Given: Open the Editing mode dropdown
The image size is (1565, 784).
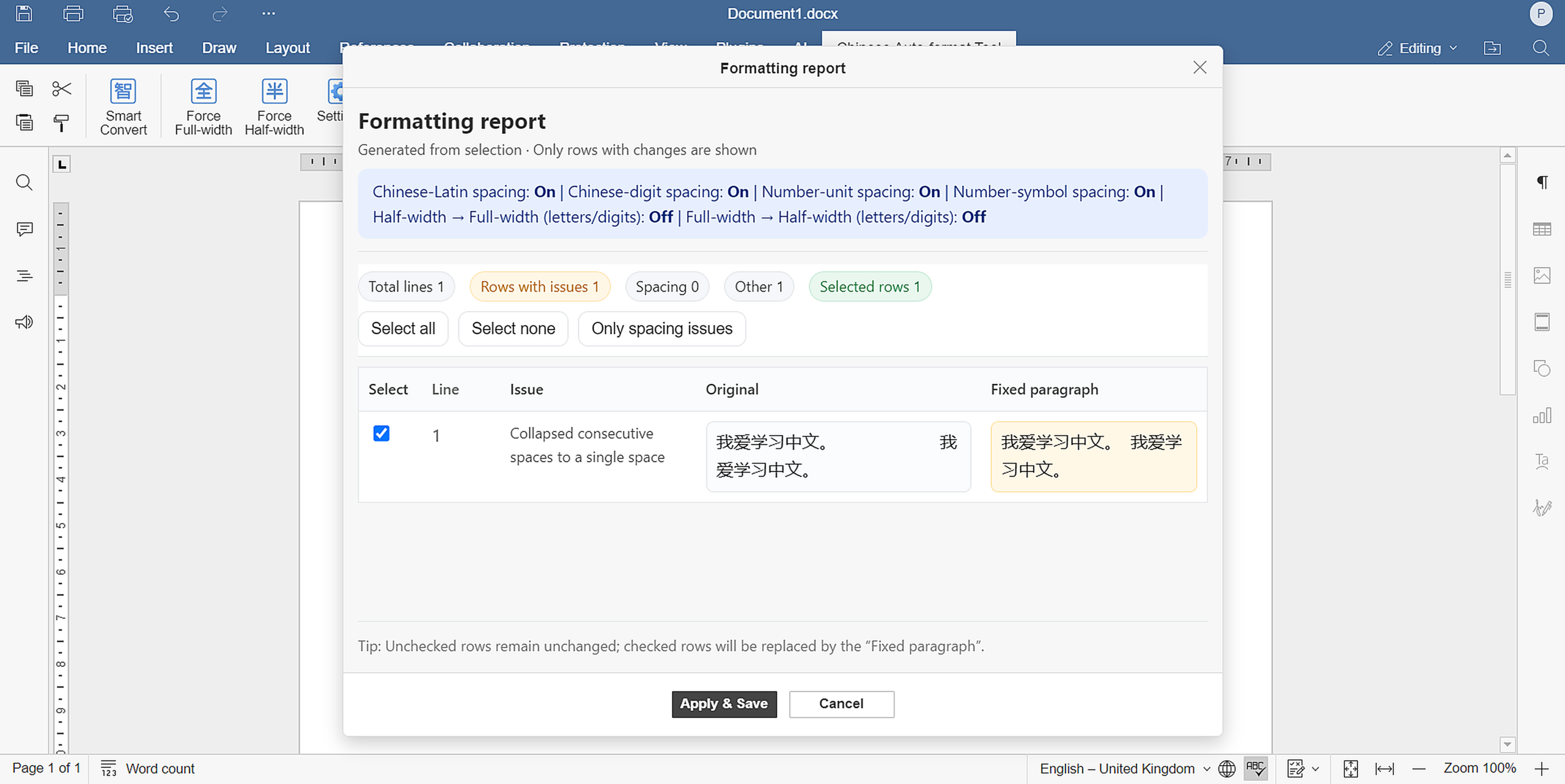Looking at the screenshot, I should click(1418, 48).
